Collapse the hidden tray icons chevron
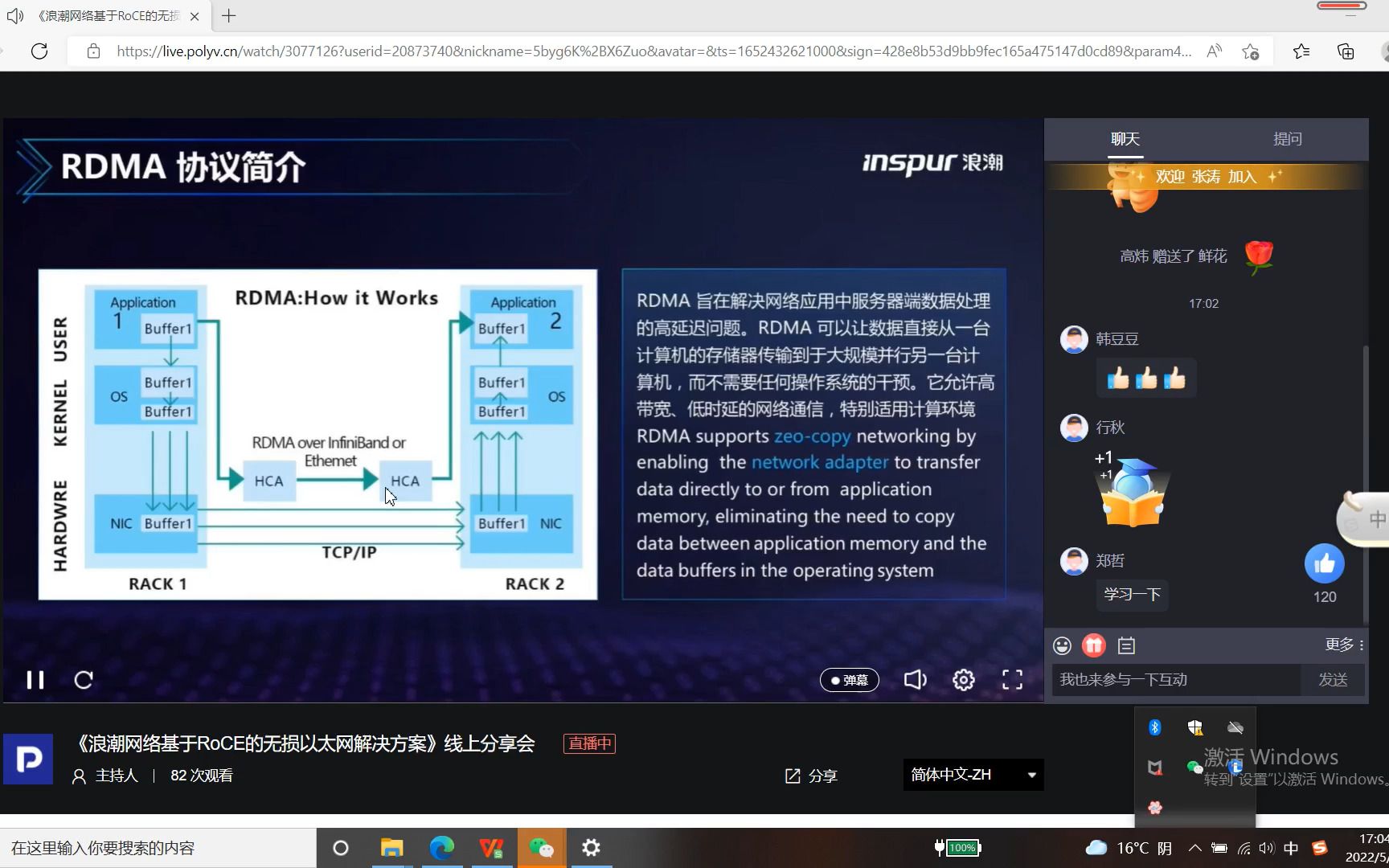Viewport: 1389px width, 868px height. (1195, 848)
